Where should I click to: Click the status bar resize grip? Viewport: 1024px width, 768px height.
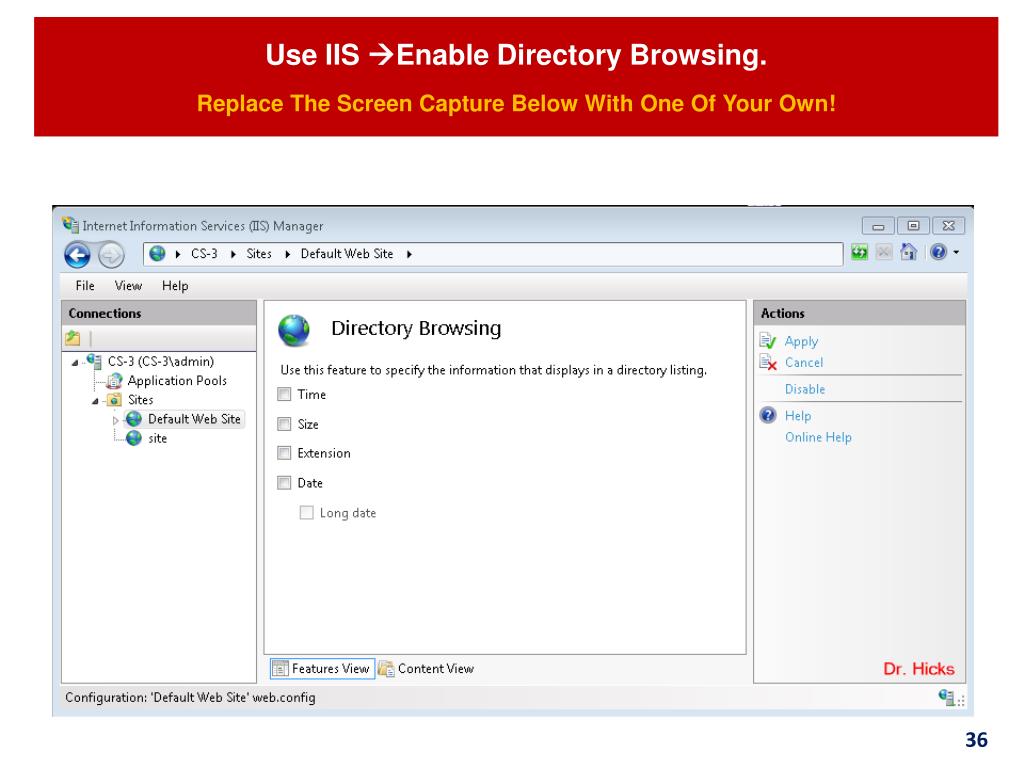click(x=961, y=701)
